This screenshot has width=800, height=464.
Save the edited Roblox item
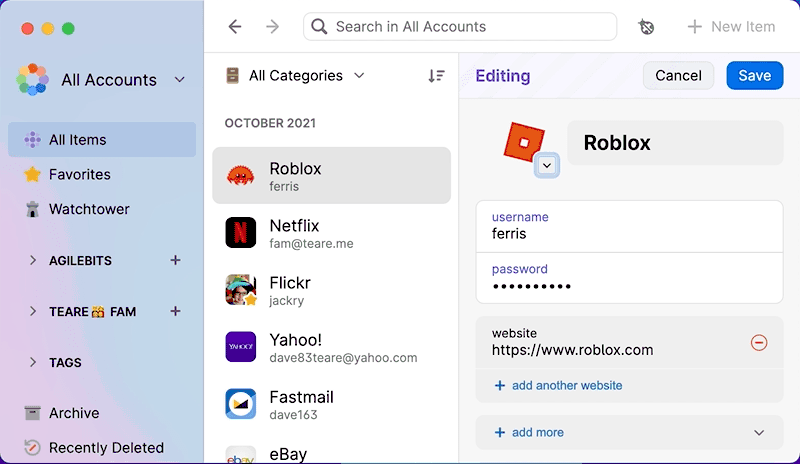click(754, 76)
